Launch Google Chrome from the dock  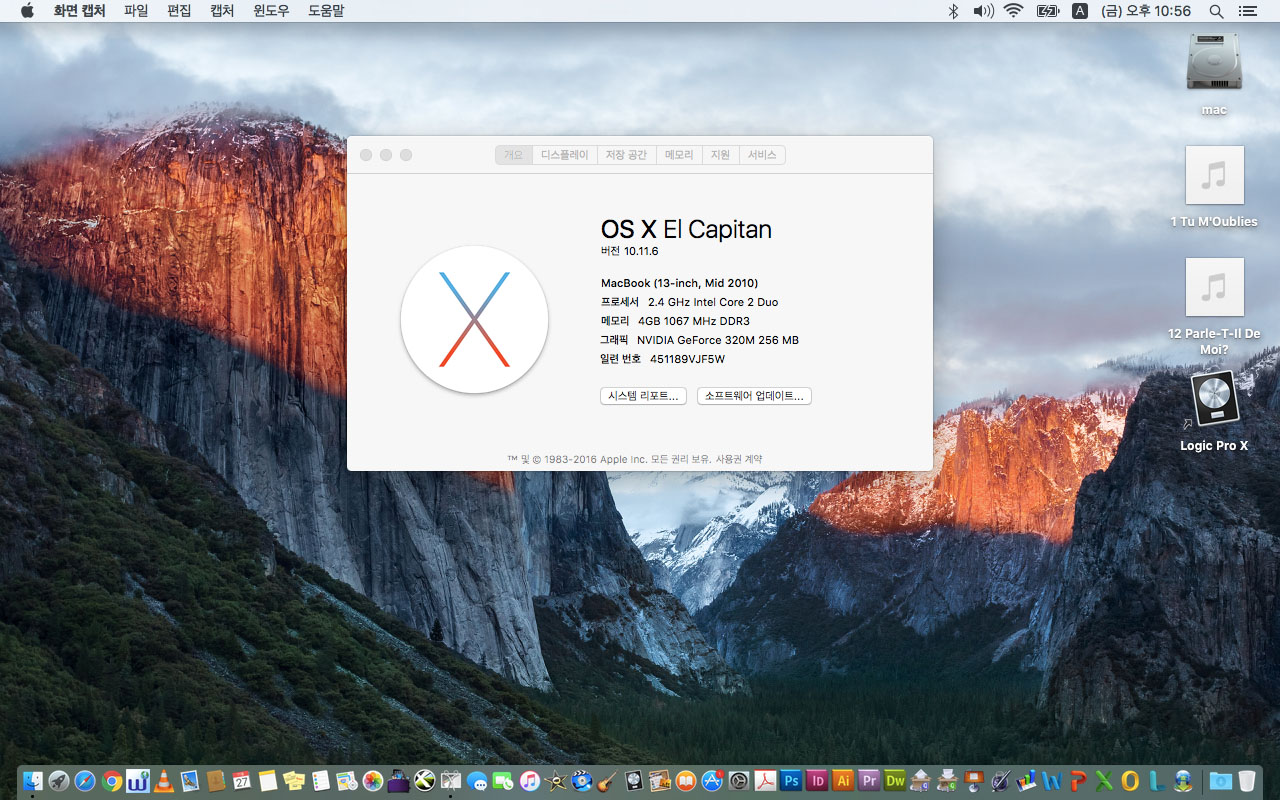[x=112, y=781]
